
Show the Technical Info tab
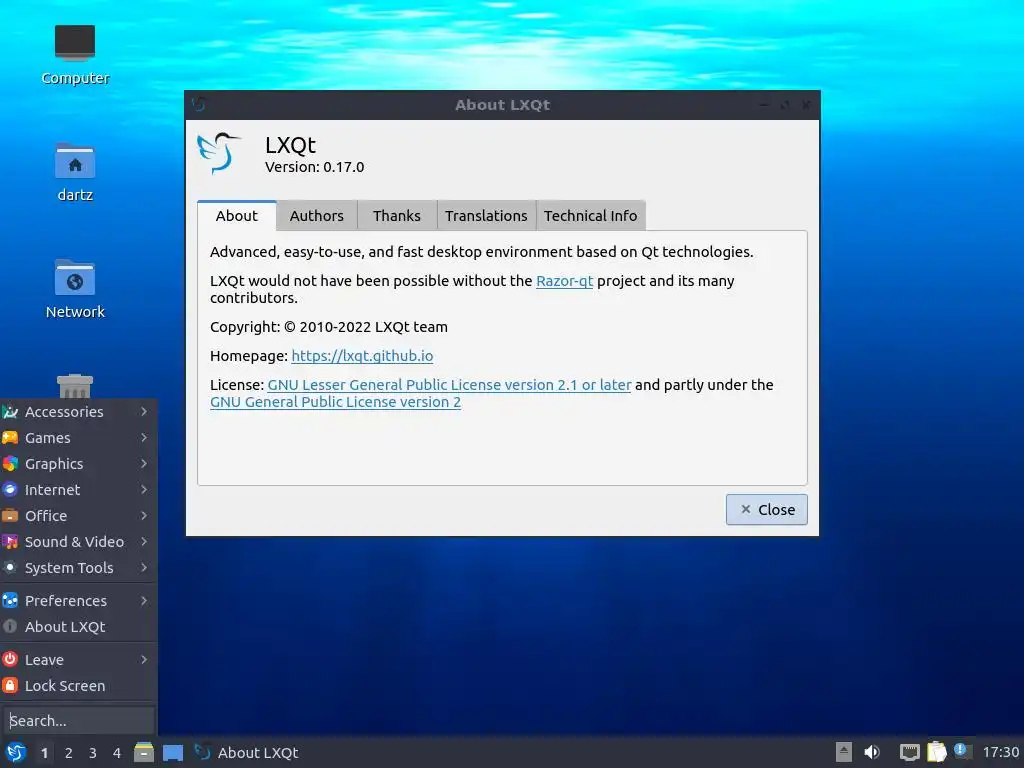[591, 216]
